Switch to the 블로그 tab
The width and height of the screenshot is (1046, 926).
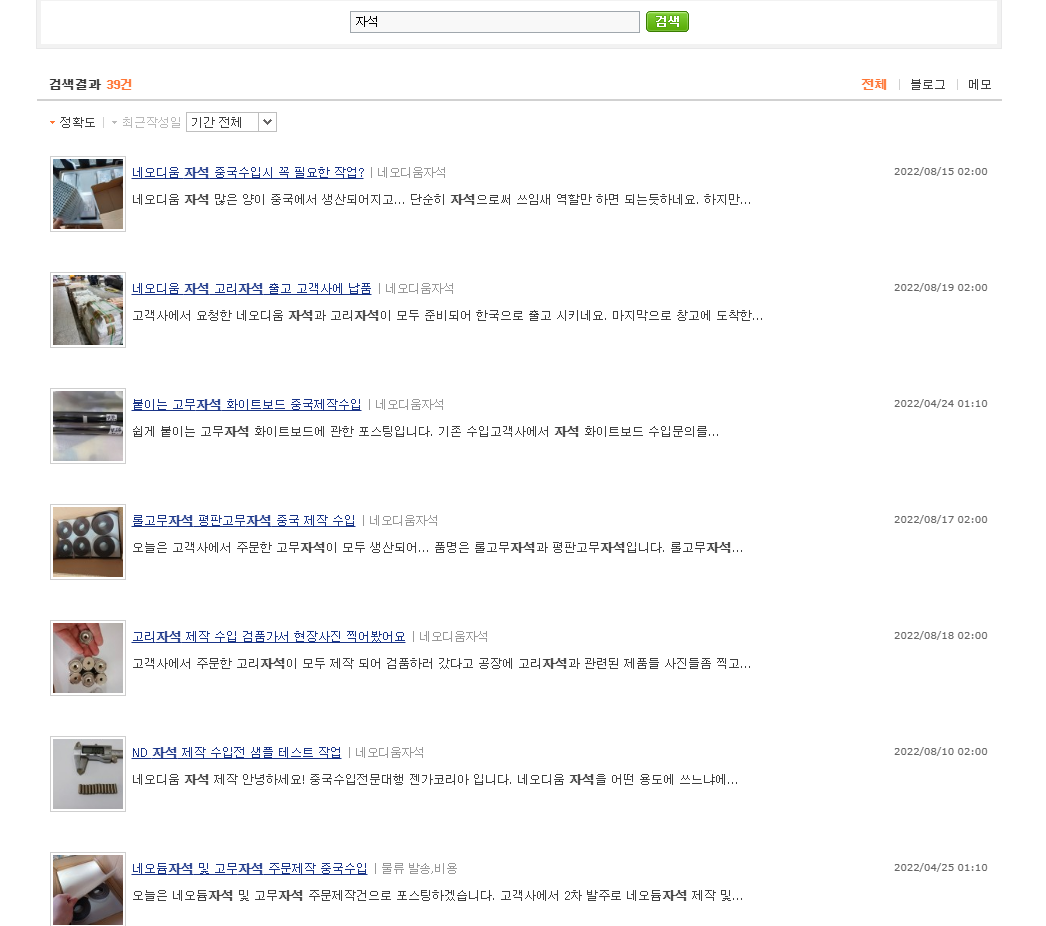[x=927, y=85]
